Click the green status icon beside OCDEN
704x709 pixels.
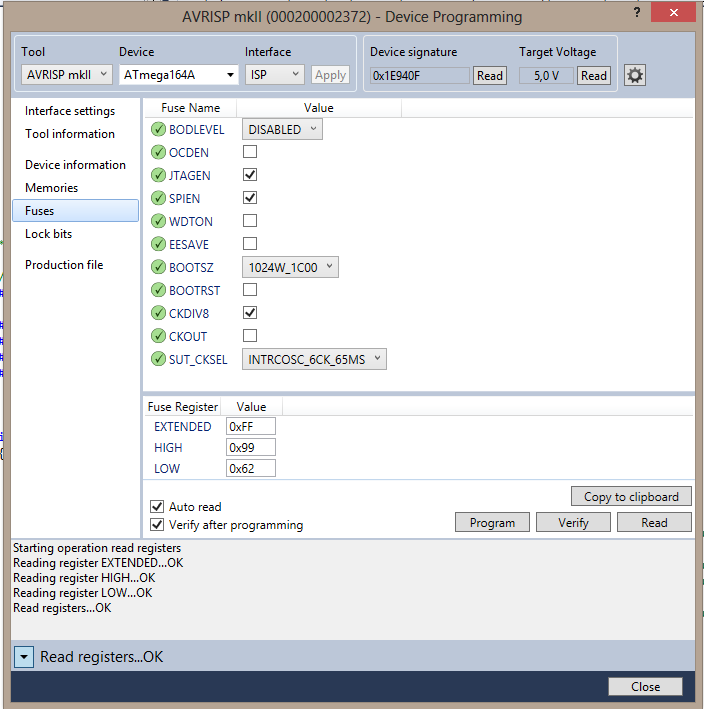(158, 152)
